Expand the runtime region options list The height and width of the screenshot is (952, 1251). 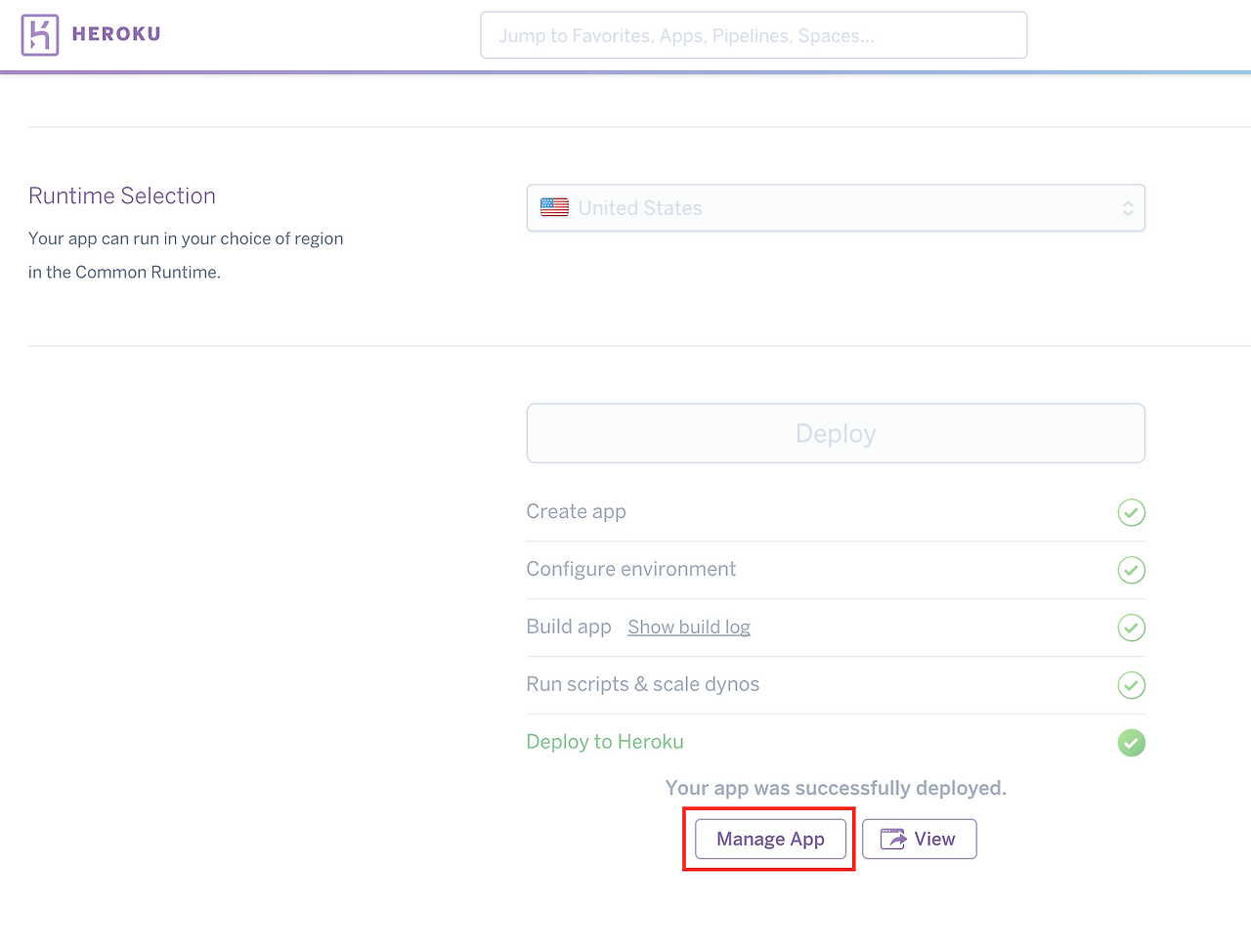[836, 207]
